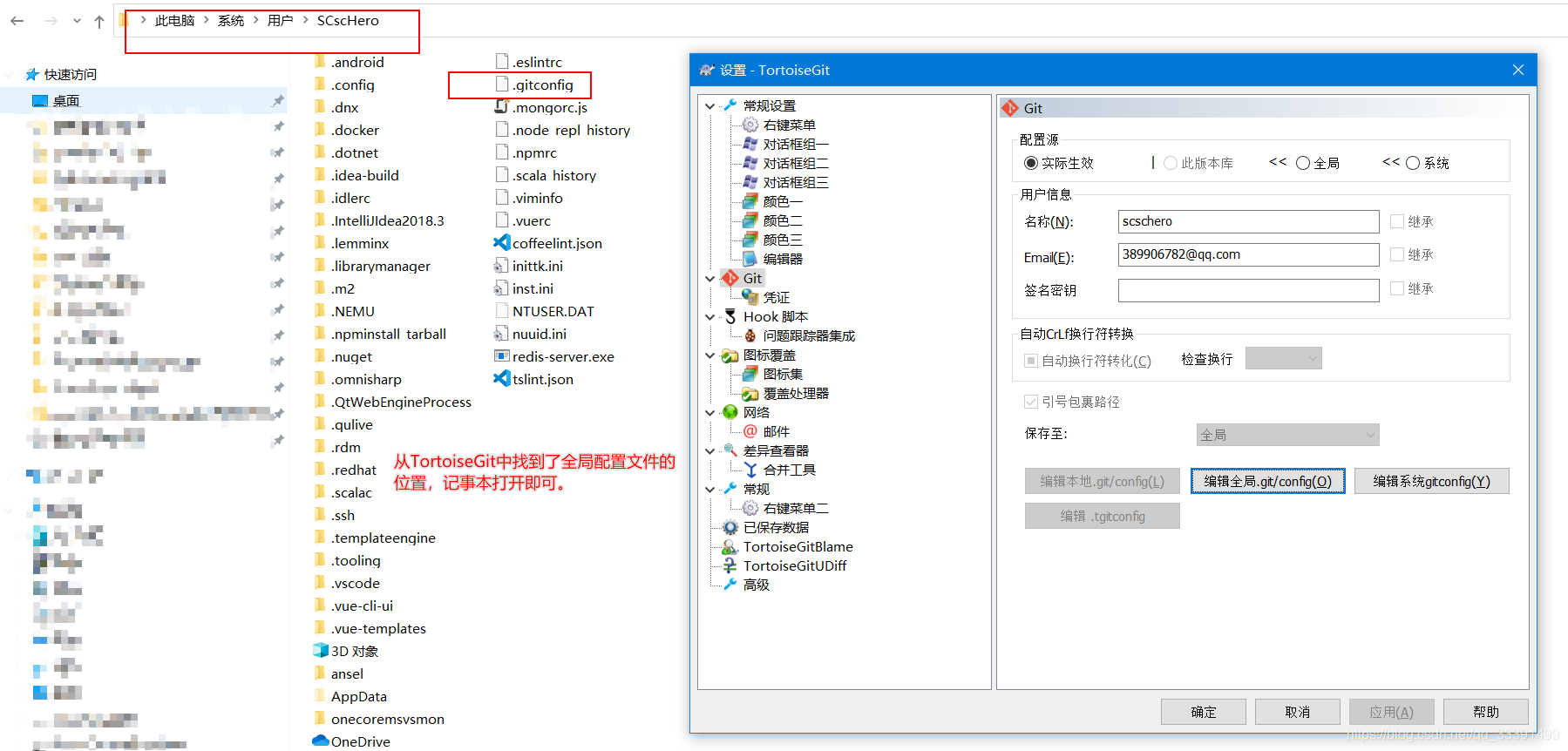Open the SafeCrLf (检查换行) dropdown
Screen dimensions: 1568x751
pyautogui.click(x=1283, y=358)
